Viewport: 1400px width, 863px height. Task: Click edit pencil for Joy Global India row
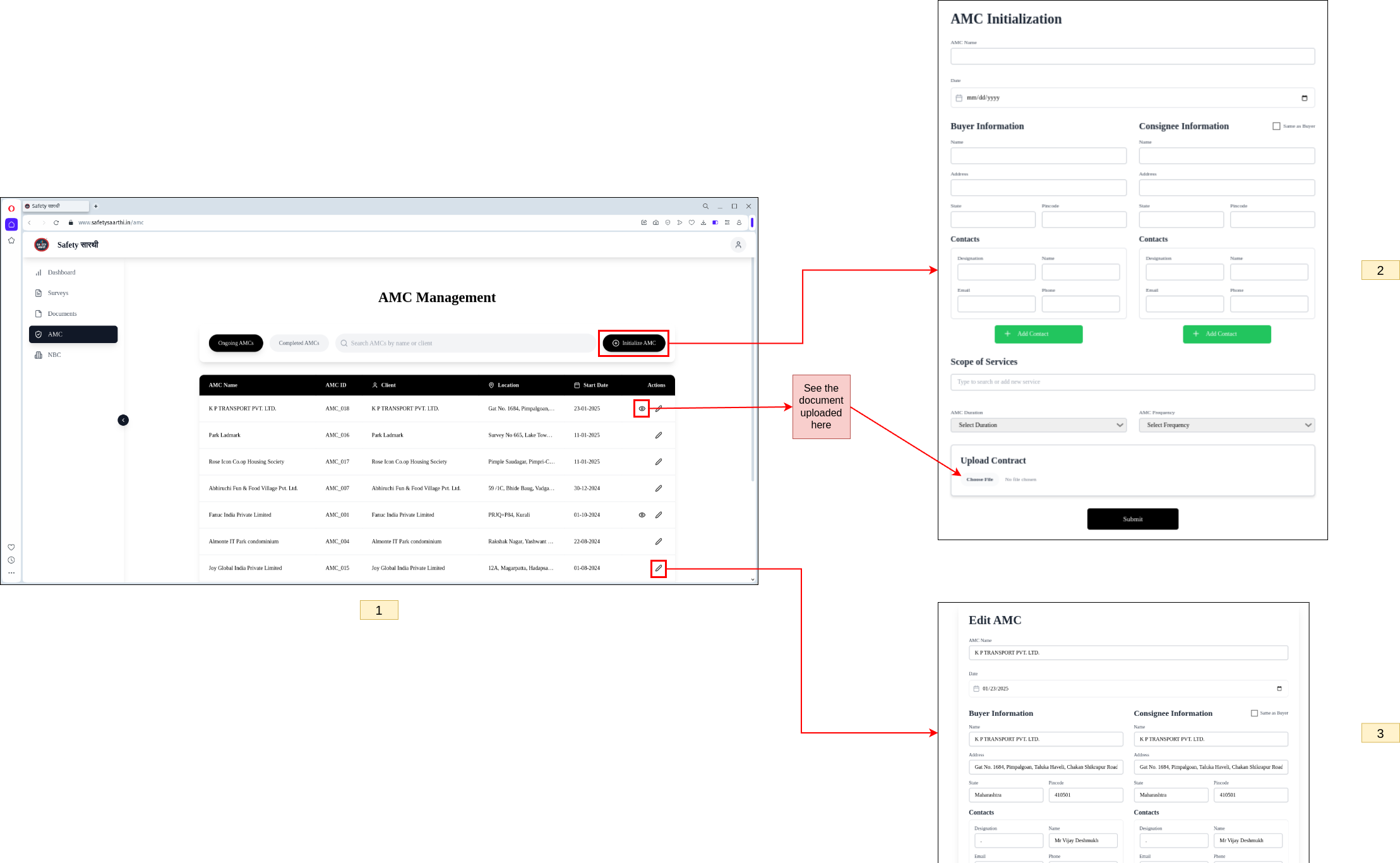click(x=658, y=568)
